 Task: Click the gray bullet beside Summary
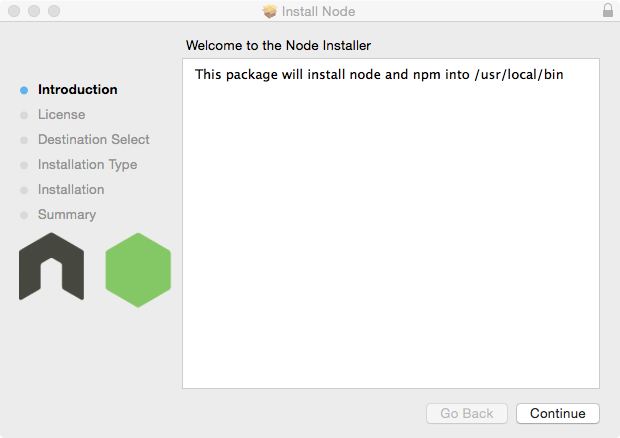pyautogui.click(x=24, y=215)
